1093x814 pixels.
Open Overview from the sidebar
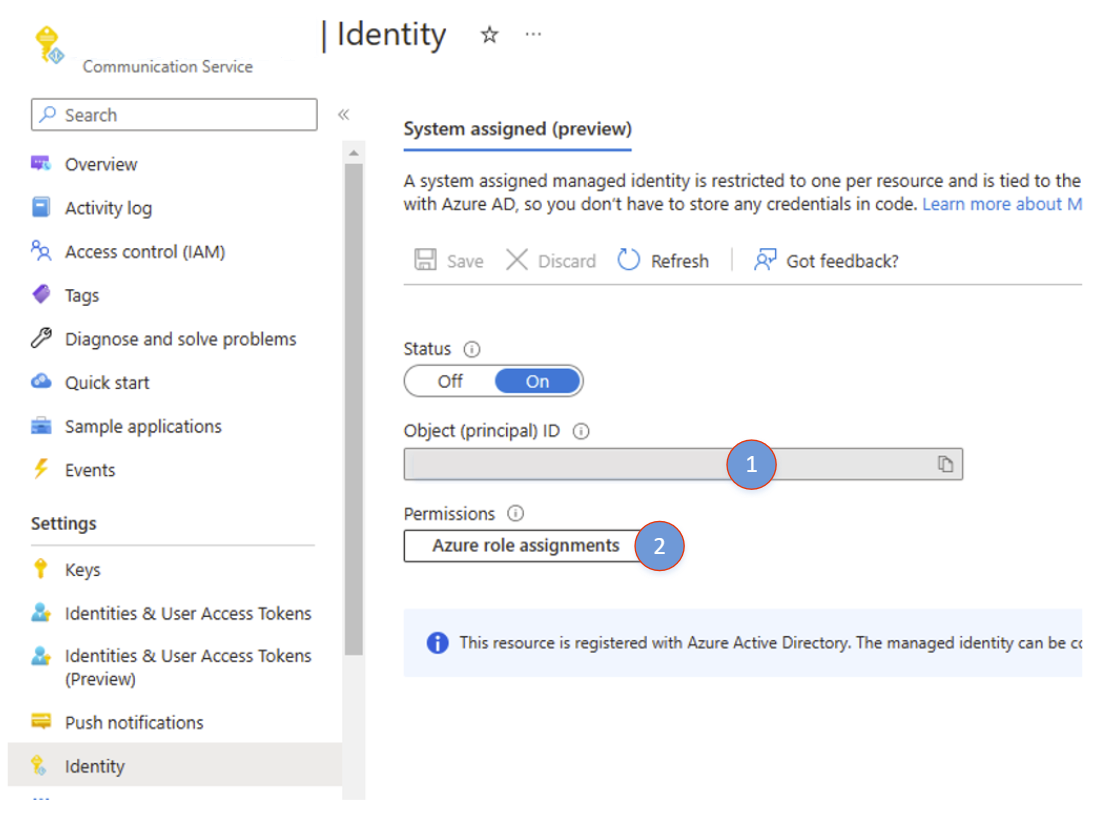101,164
